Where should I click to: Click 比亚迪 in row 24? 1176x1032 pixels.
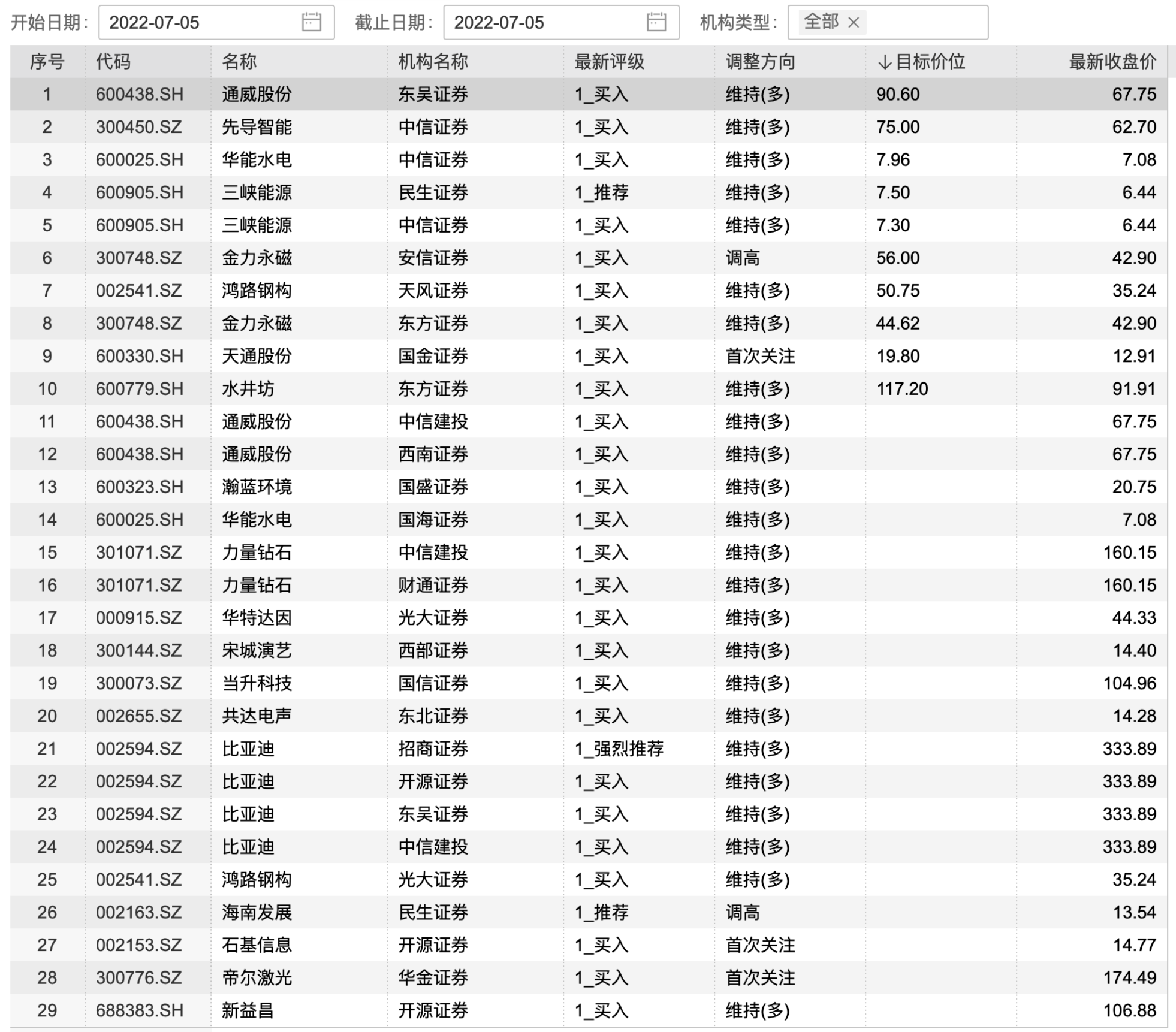click(x=248, y=847)
